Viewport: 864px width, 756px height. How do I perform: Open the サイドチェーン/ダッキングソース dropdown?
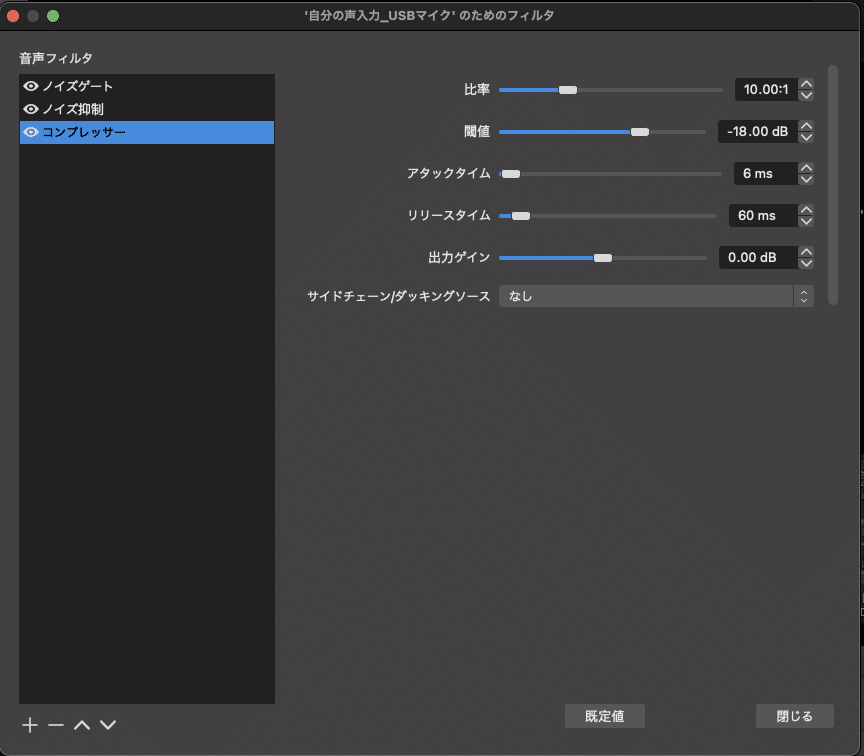tap(655, 296)
